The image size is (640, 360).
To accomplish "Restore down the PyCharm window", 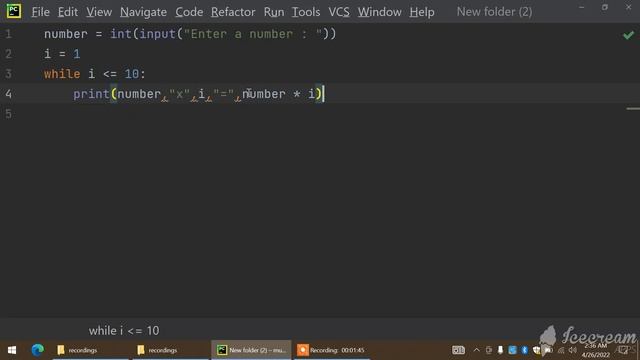I will [x=605, y=7].
